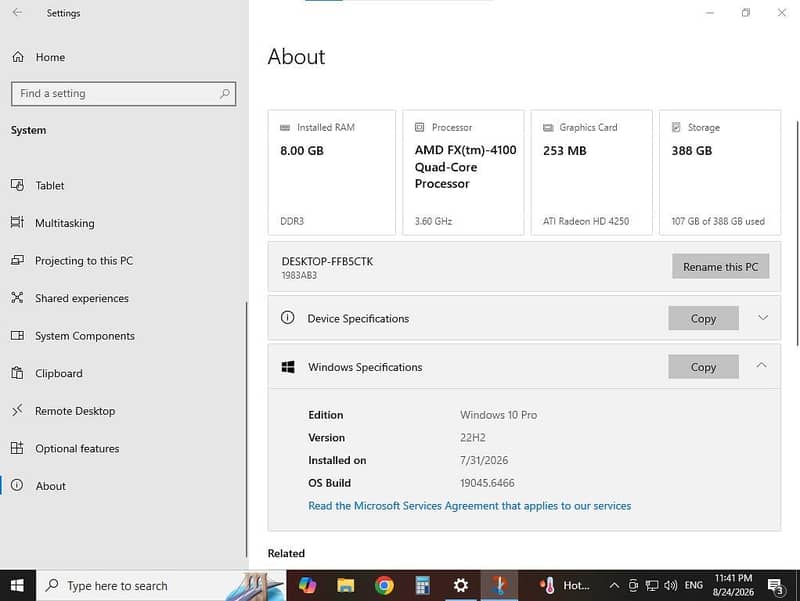Open Clipboard settings
This screenshot has width=800, height=601.
click(59, 373)
